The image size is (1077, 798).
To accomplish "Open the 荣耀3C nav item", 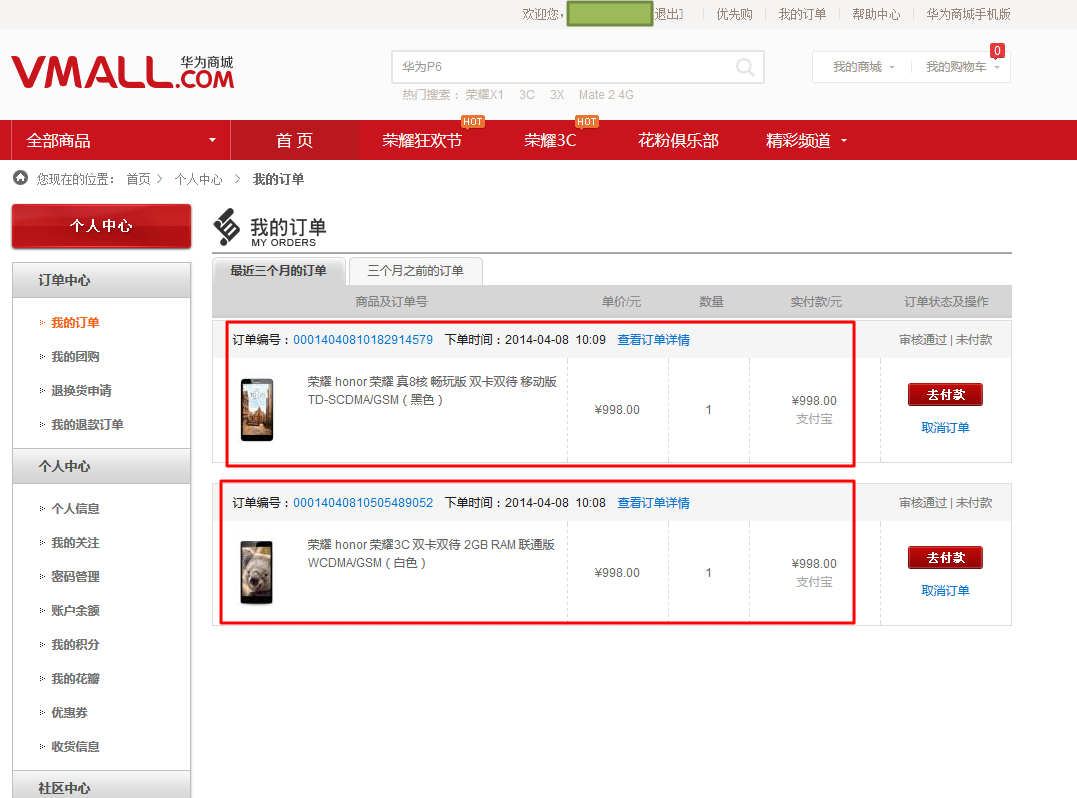I will point(550,141).
